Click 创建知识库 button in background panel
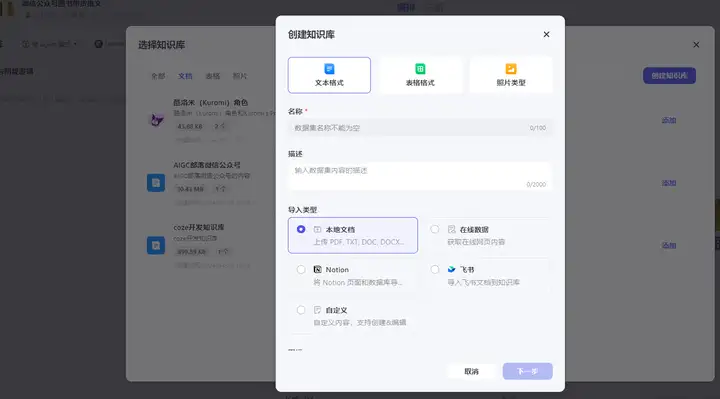 click(x=669, y=76)
